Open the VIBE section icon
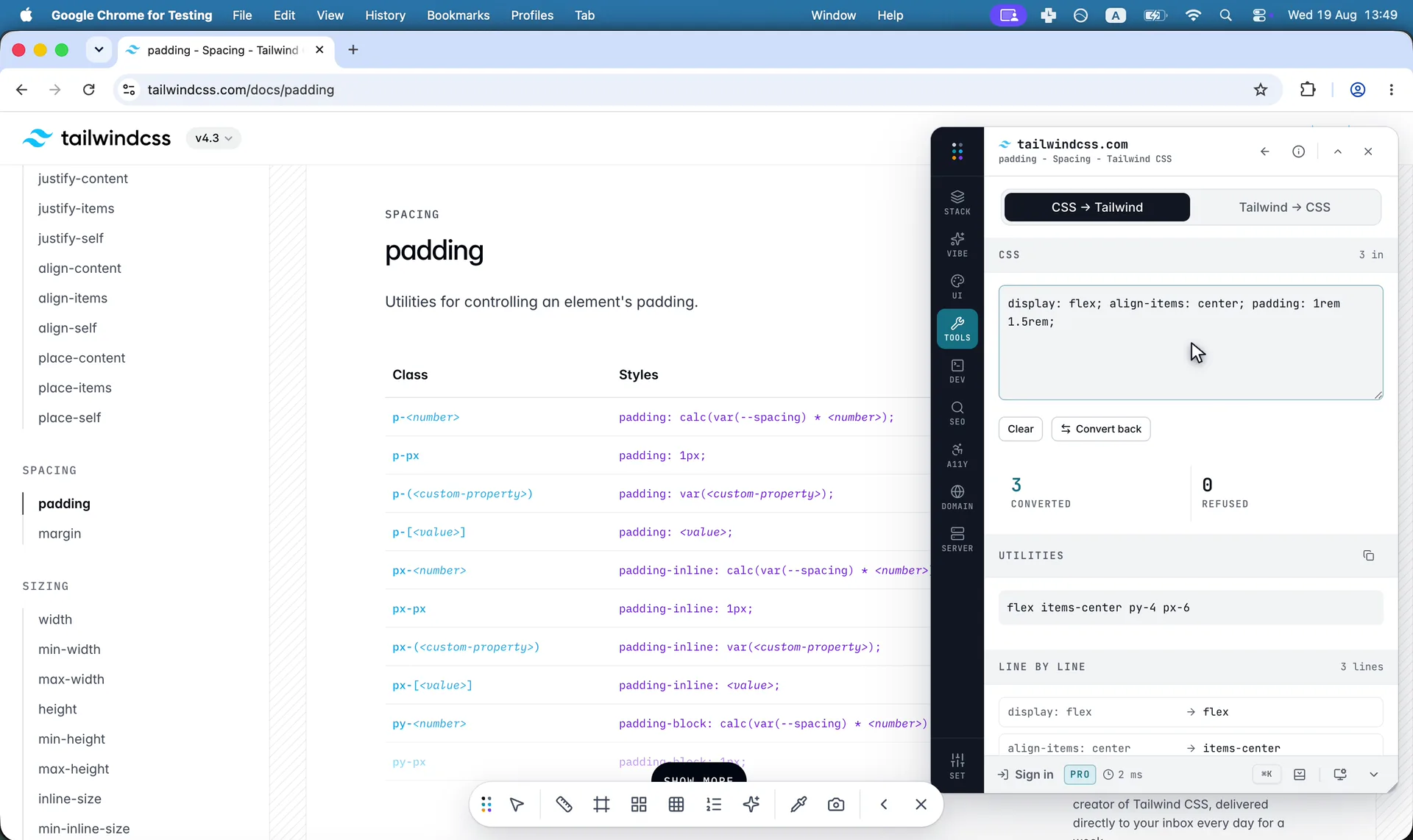 click(957, 244)
